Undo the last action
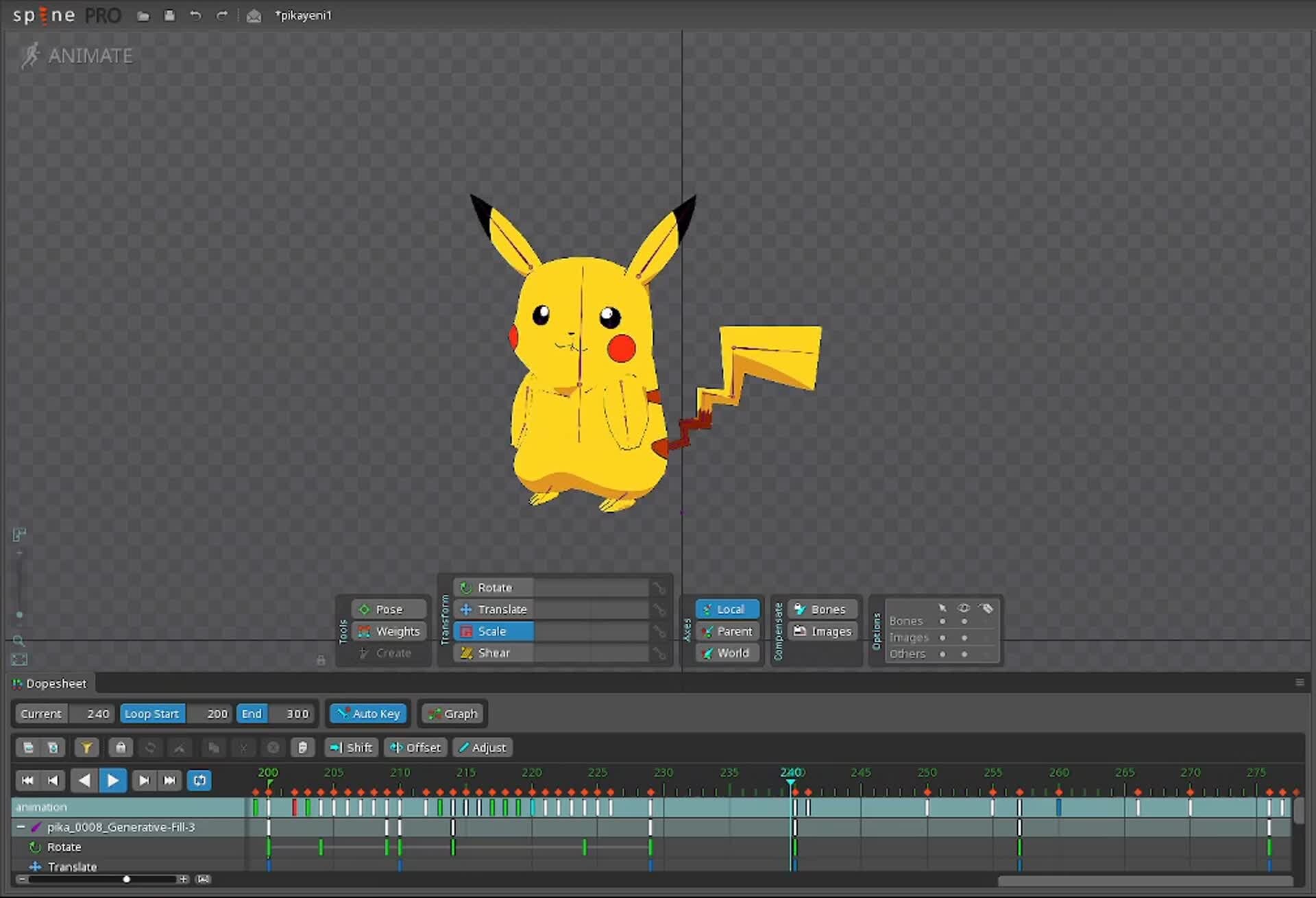The image size is (1316, 898). pos(196,16)
